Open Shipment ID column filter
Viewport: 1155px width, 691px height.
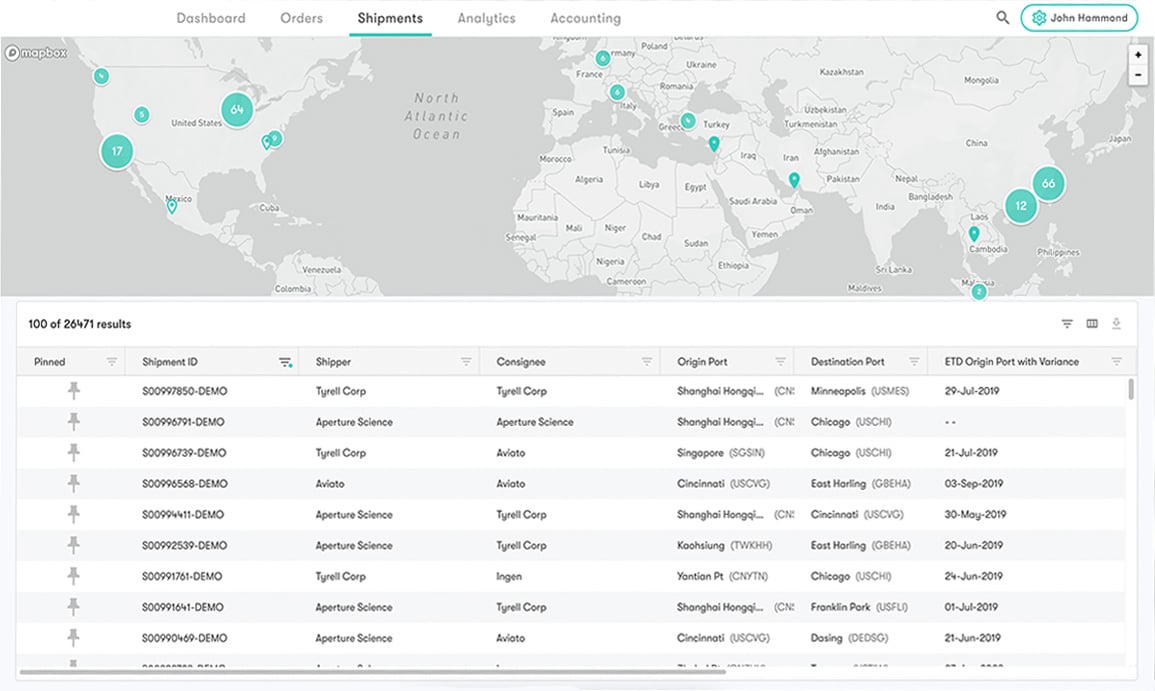tap(285, 362)
